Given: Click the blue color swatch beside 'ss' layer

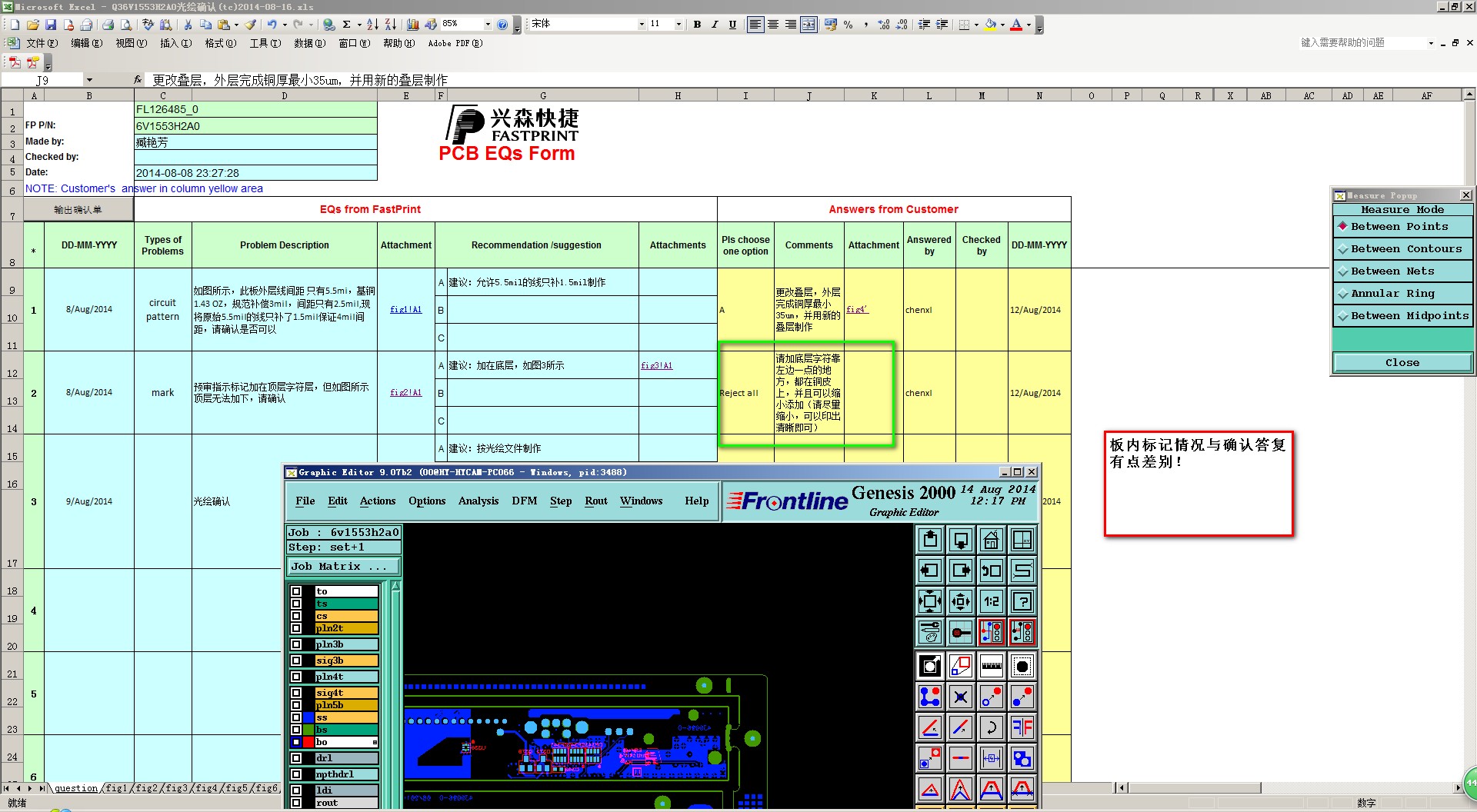Looking at the screenshot, I should coord(308,717).
